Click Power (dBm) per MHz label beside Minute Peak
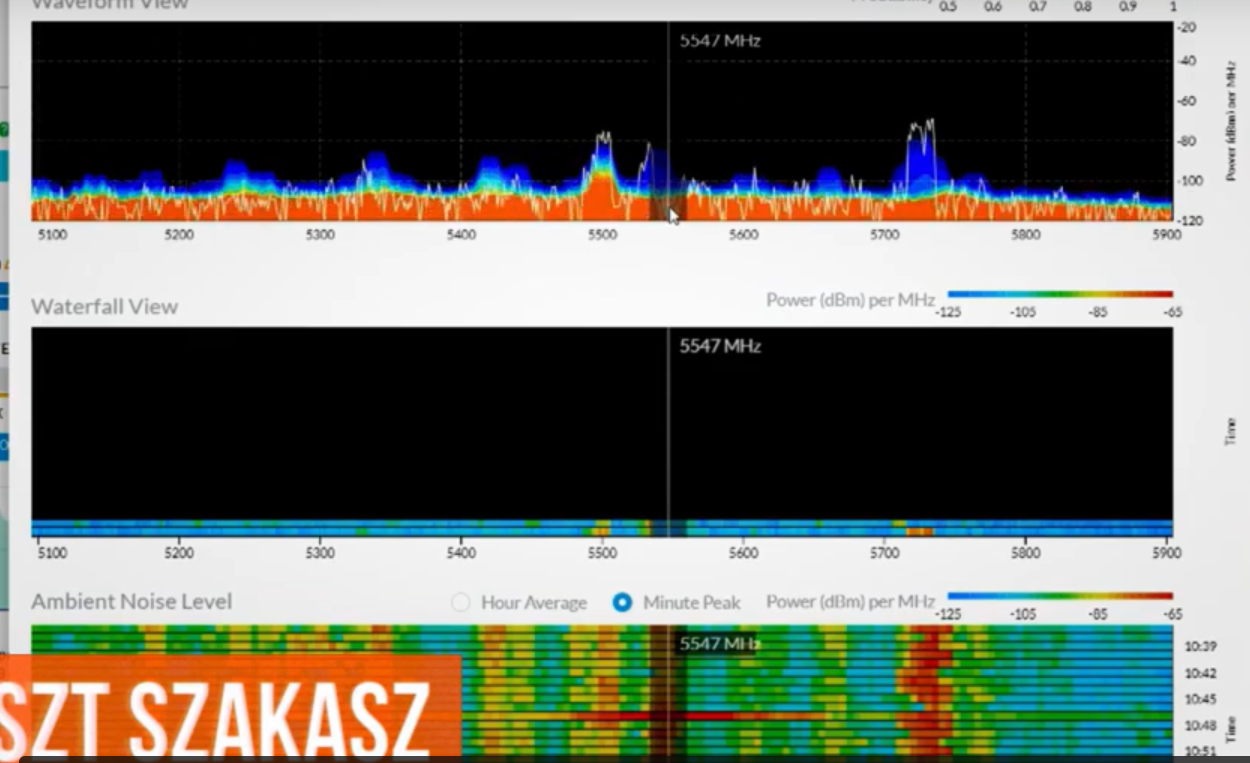Screen dimensions: 1250x763 click(x=850, y=602)
